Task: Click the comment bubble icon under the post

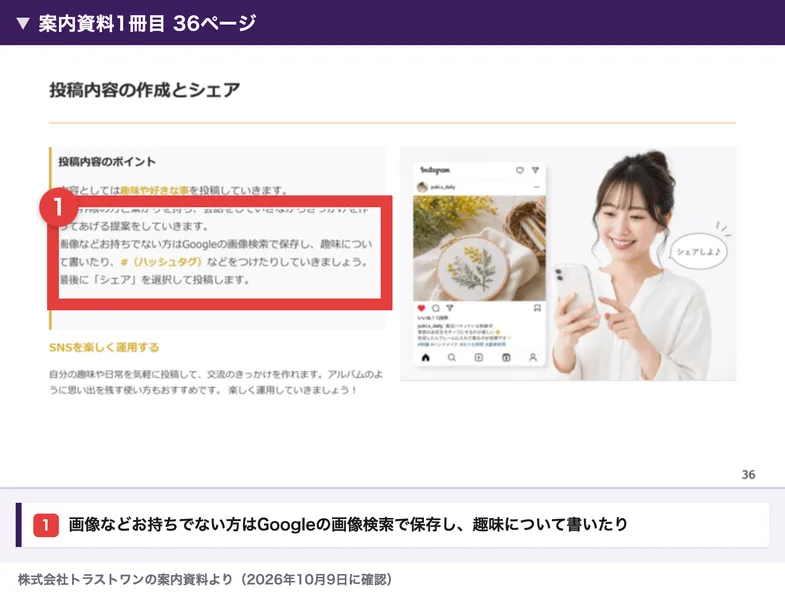Action: (436, 308)
